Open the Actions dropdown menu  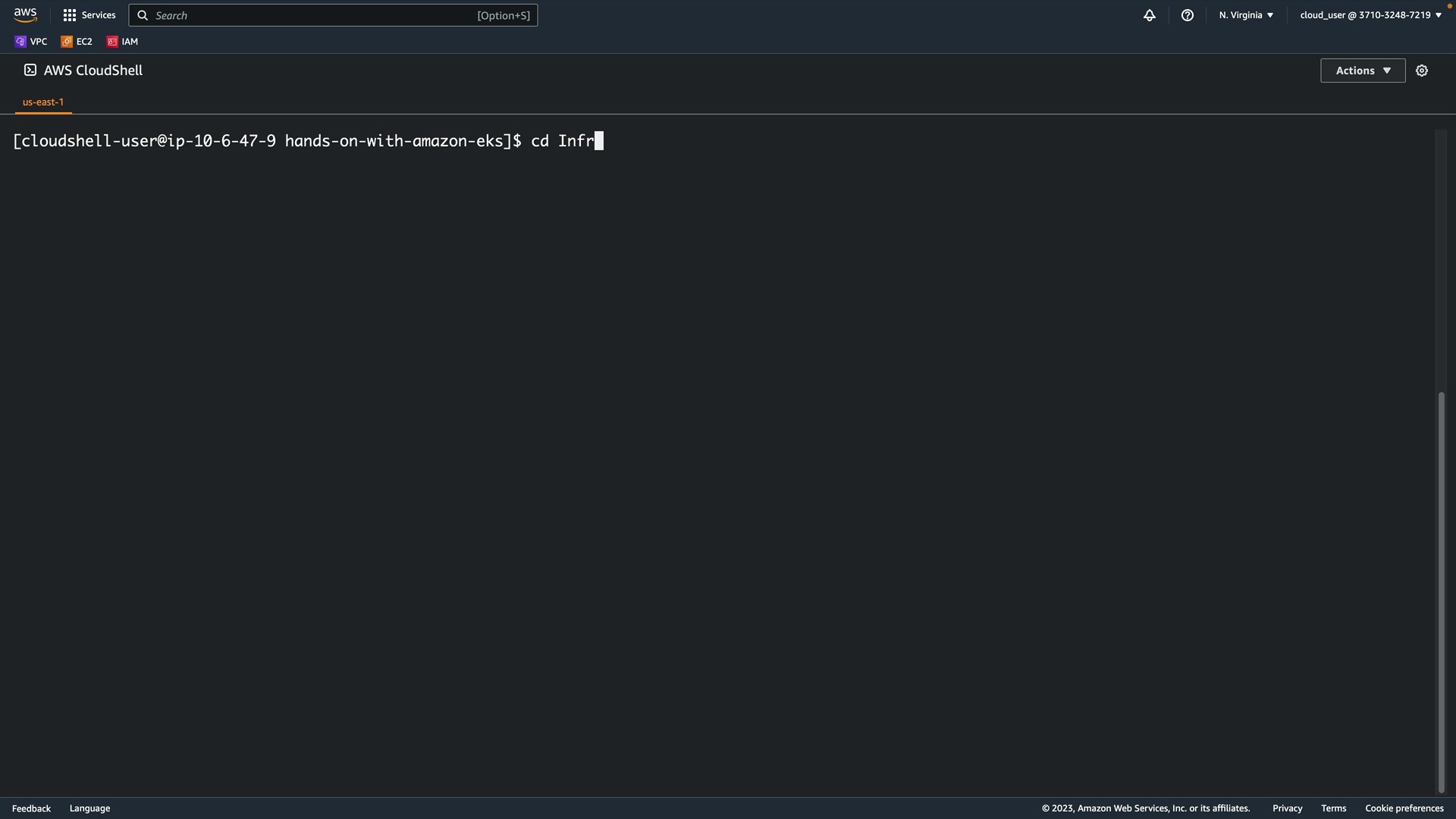(1362, 71)
